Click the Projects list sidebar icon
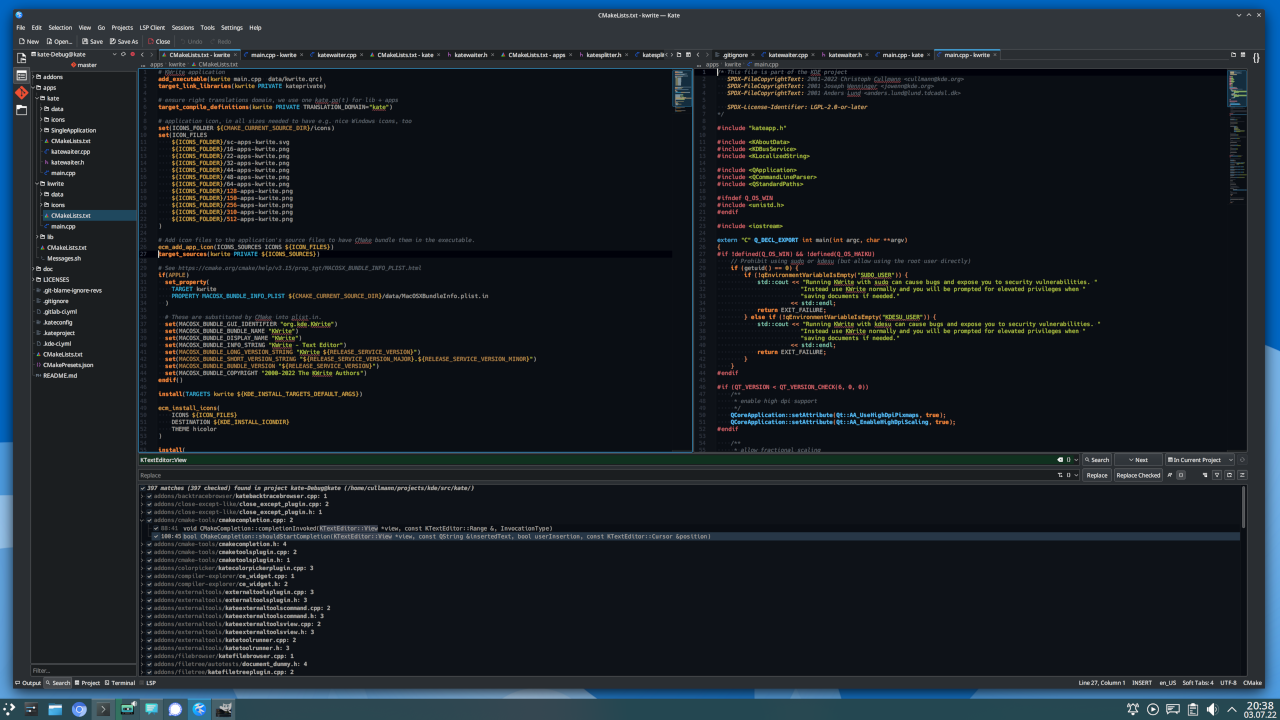The image size is (1280, 720). coord(21,75)
